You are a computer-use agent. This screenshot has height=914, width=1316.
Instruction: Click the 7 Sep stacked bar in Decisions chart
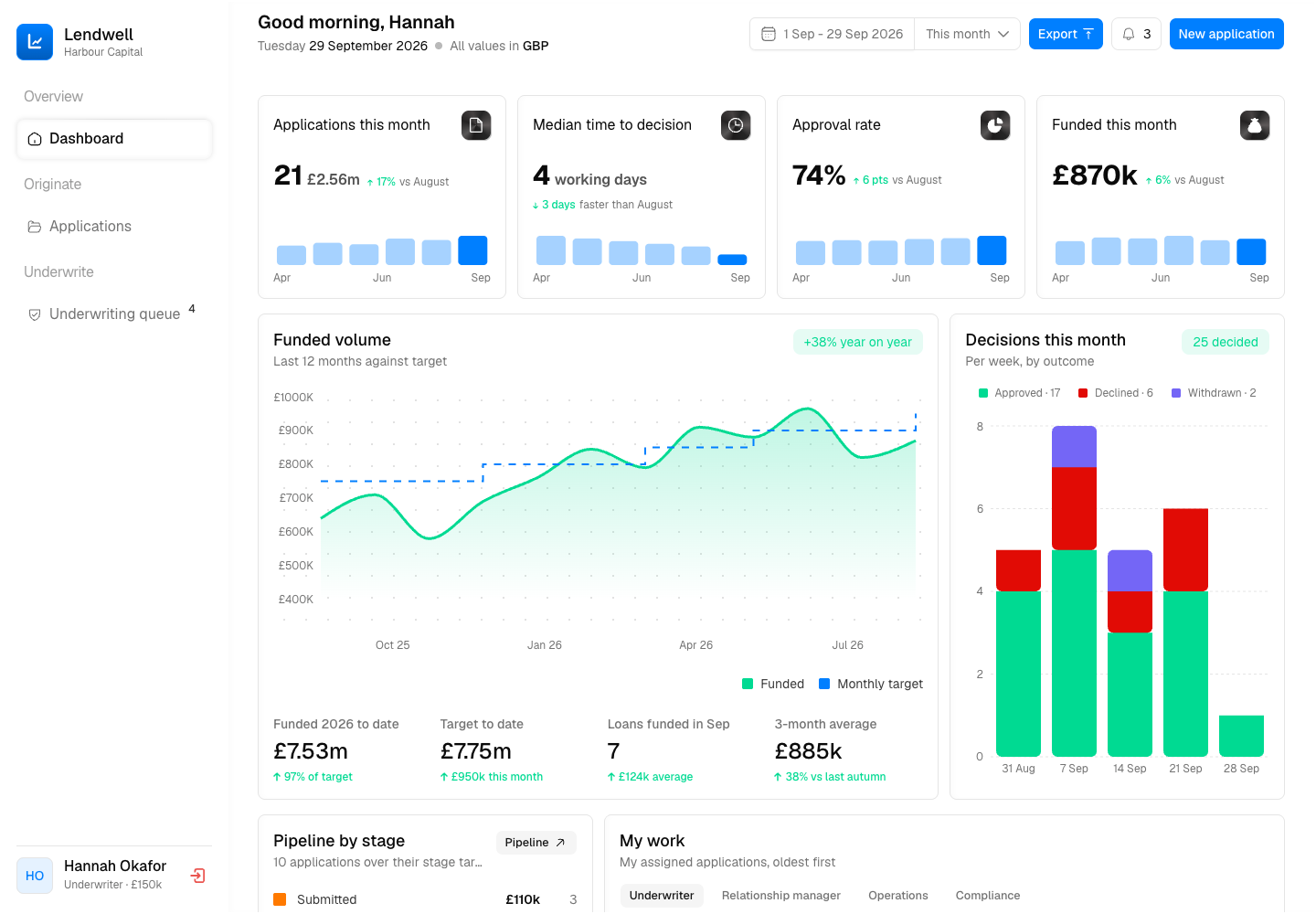(x=1074, y=591)
